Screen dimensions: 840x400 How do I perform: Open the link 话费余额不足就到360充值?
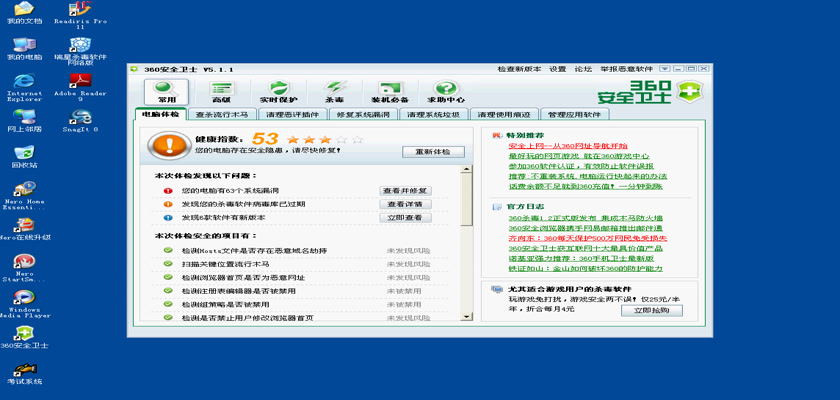(x=586, y=186)
